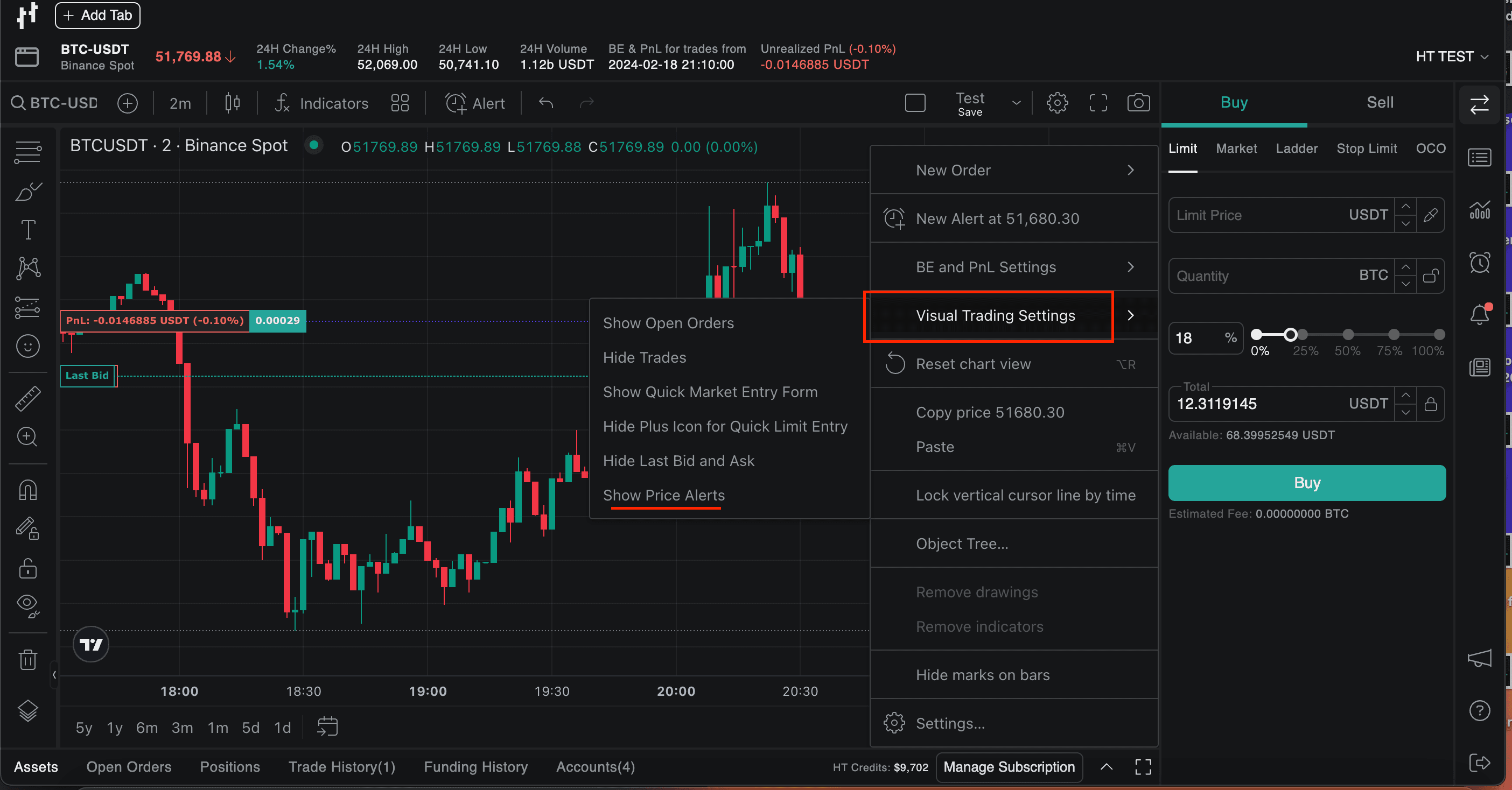The height and width of the screenshot is (790, 1512).
Task: Open the go-to-date calendar icon
Action: pyautogui.click(x=327, y=726)
